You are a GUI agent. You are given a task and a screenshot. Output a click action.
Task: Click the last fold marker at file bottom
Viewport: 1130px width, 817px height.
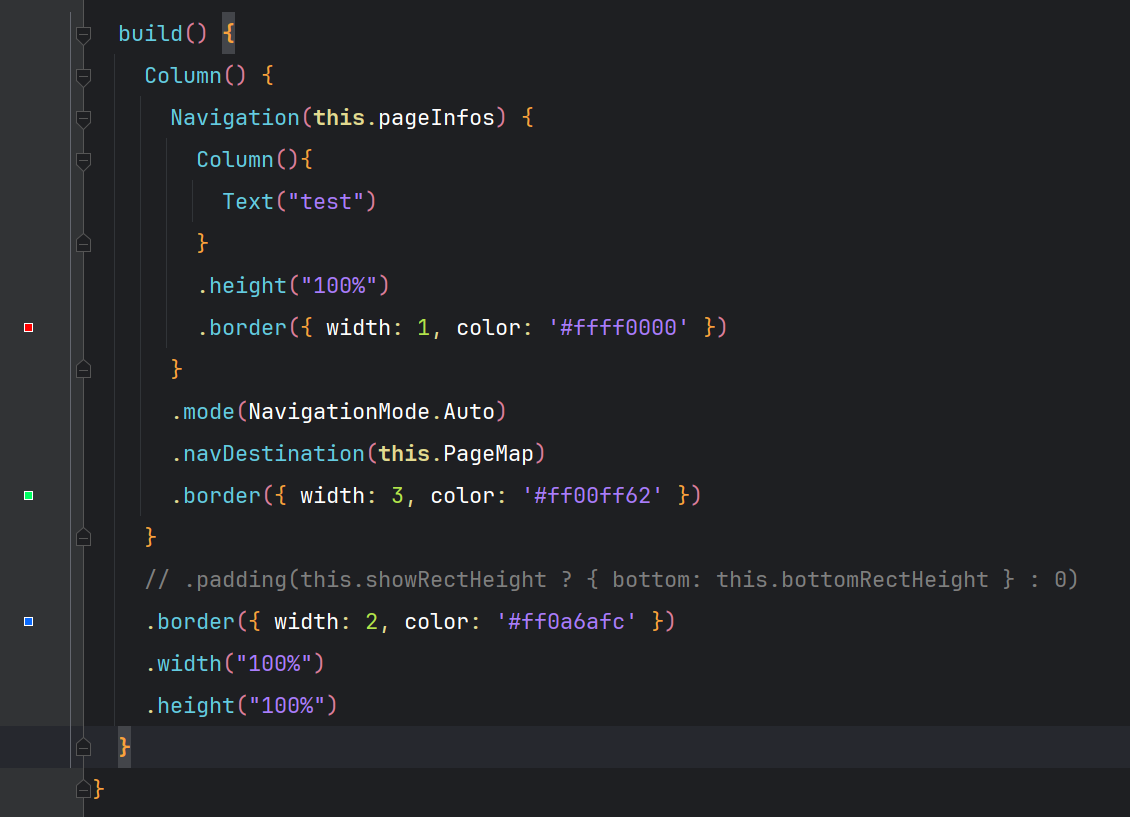[x=84, y=789]
